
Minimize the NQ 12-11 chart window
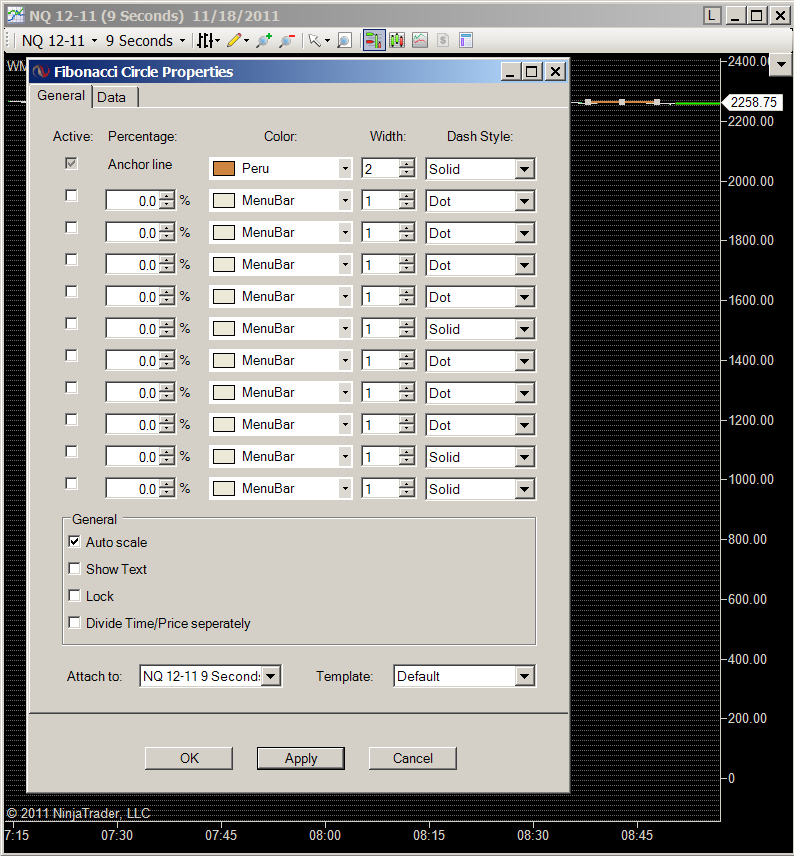click(x=735, y=15)
